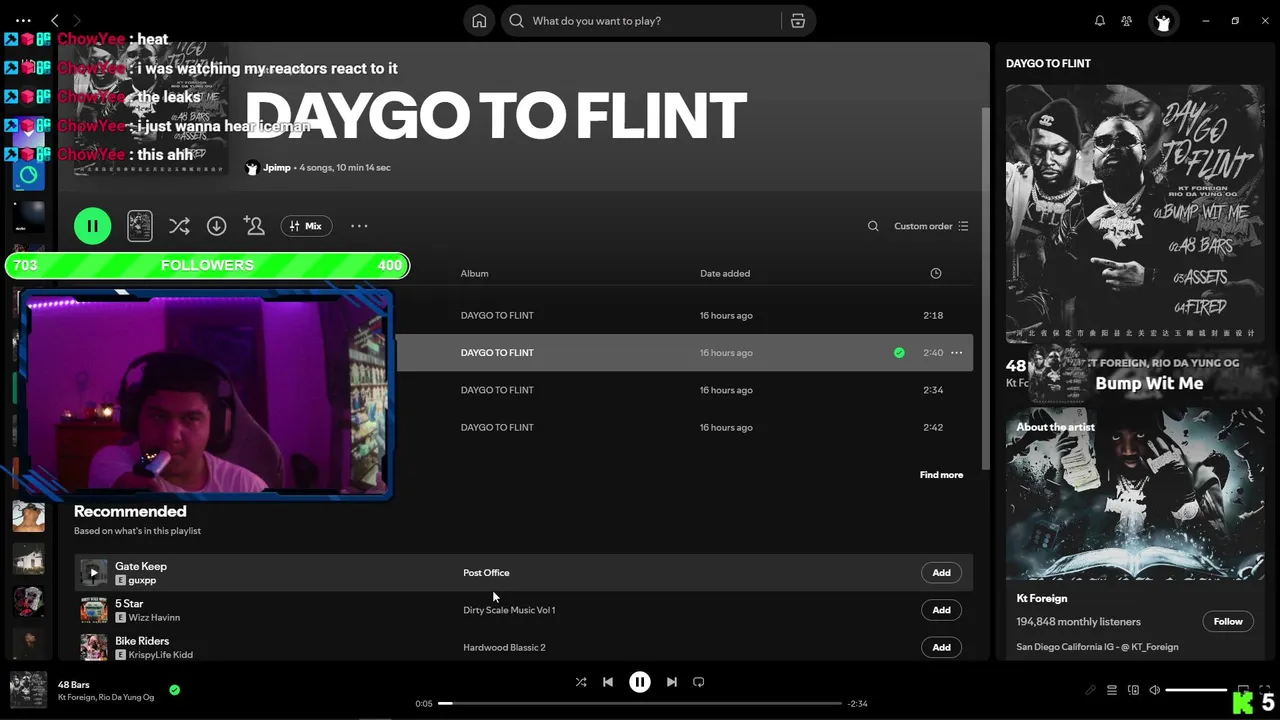Open the Mix button
The height and width of the screenshot is (720, 1280).
pos(306,226)
